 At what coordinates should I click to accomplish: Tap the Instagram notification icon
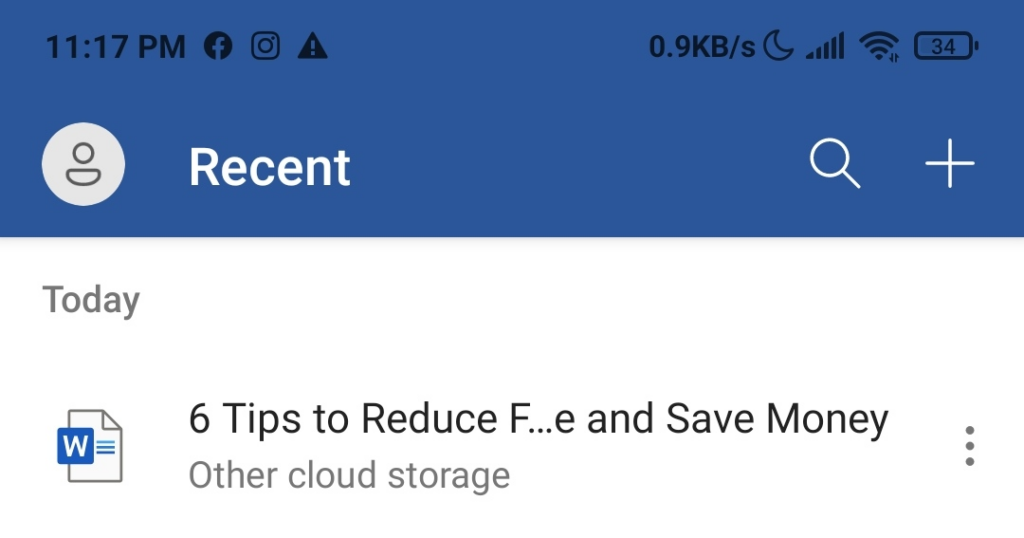(265, 46)
